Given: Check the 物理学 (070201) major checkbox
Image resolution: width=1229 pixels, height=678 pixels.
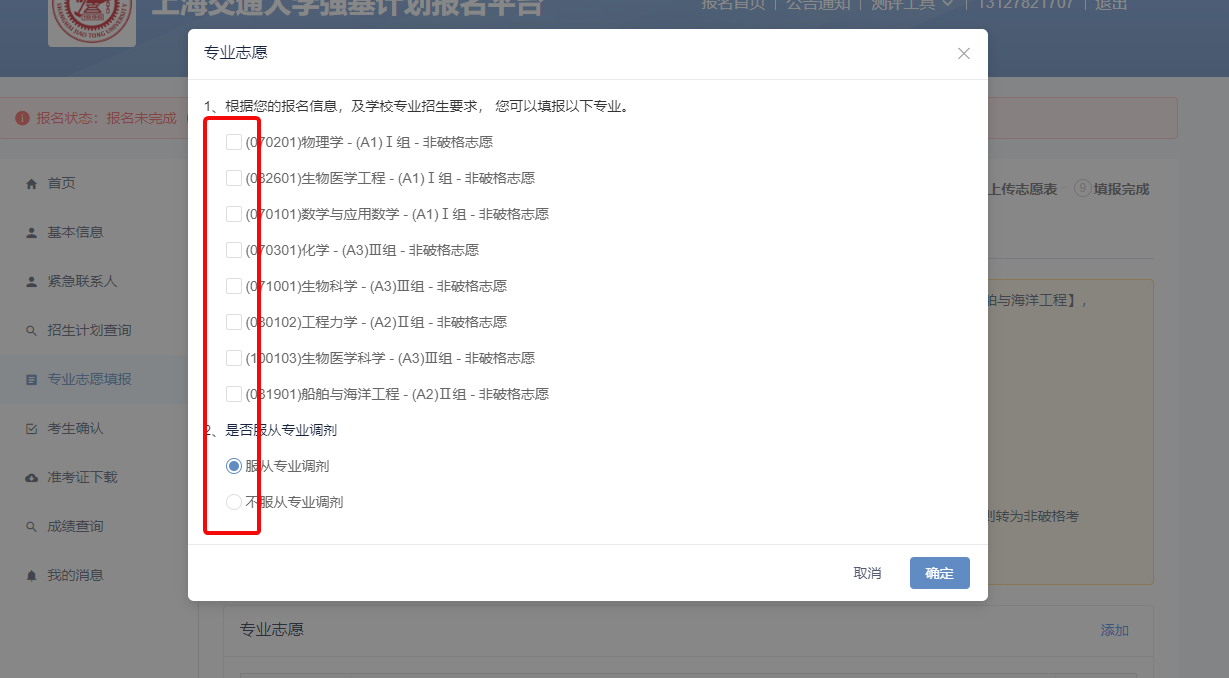Looking at the screenshot, I should coord(234,142).
